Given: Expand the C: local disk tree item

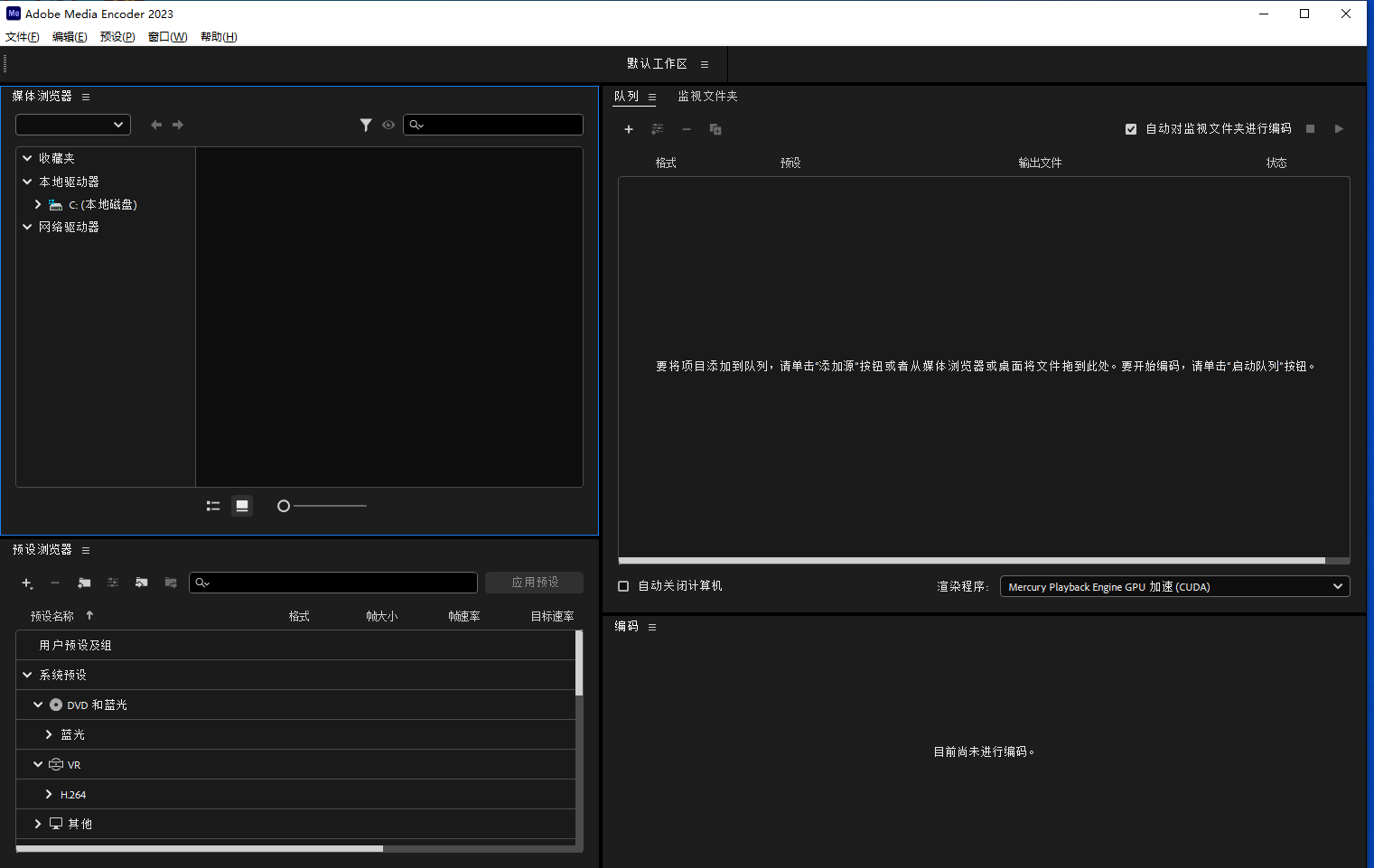Looking at the screenshot, I should (38, 204).
